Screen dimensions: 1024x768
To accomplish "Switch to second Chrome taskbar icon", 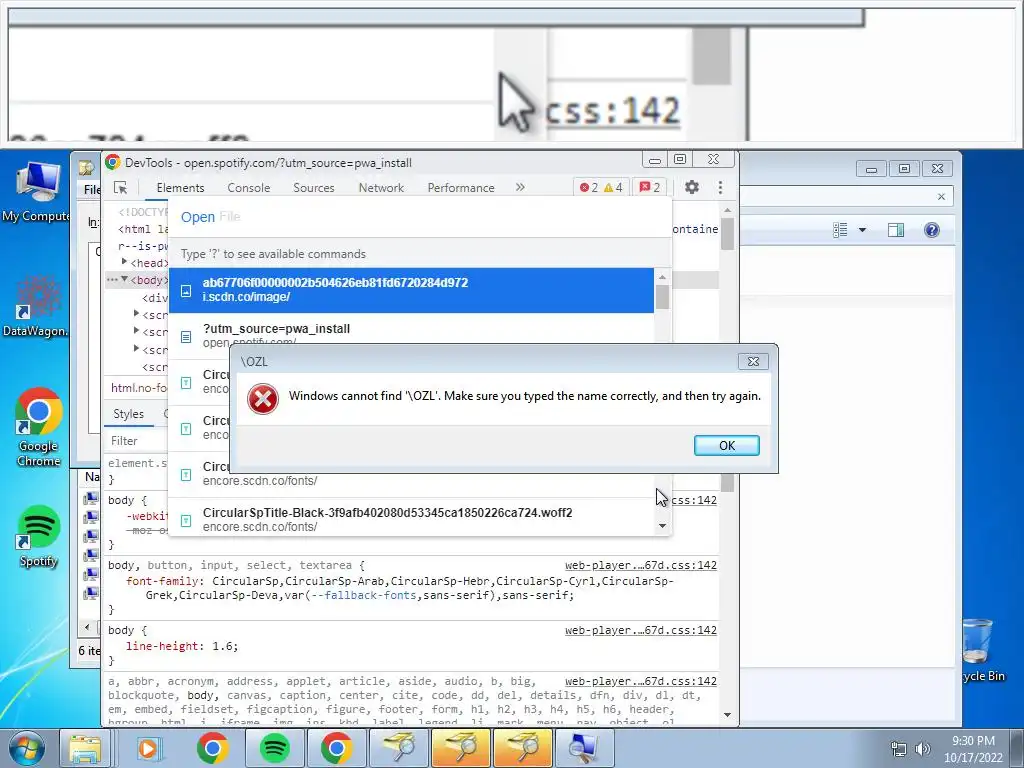I will 336,748.
